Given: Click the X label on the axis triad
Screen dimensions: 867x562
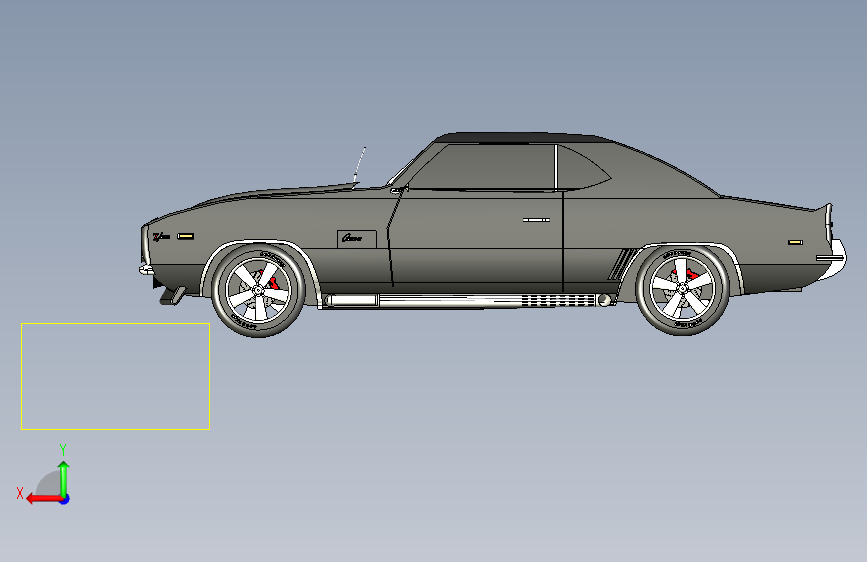Looking at the screenshot, I should [x=20, y=493].
